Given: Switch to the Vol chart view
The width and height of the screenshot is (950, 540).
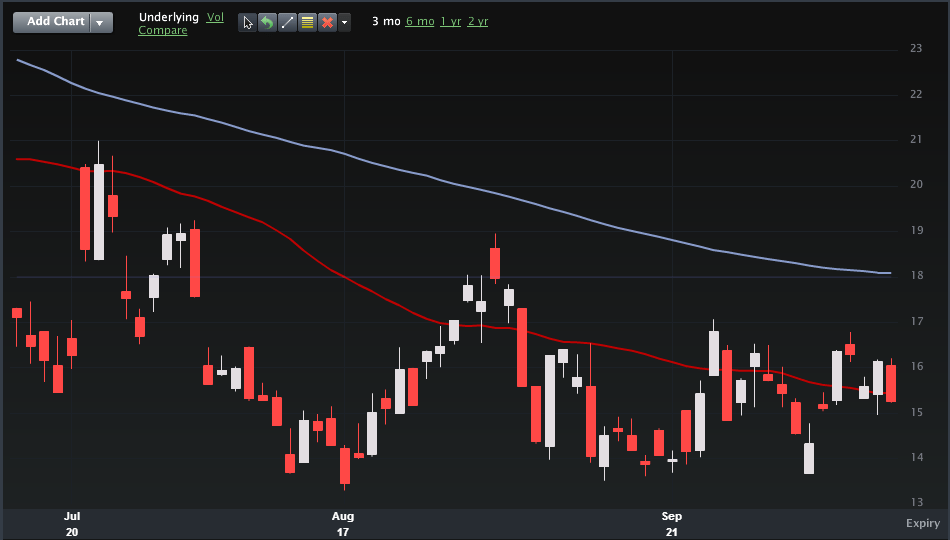Looking at the screenshot, I should (x=215, y=17).
